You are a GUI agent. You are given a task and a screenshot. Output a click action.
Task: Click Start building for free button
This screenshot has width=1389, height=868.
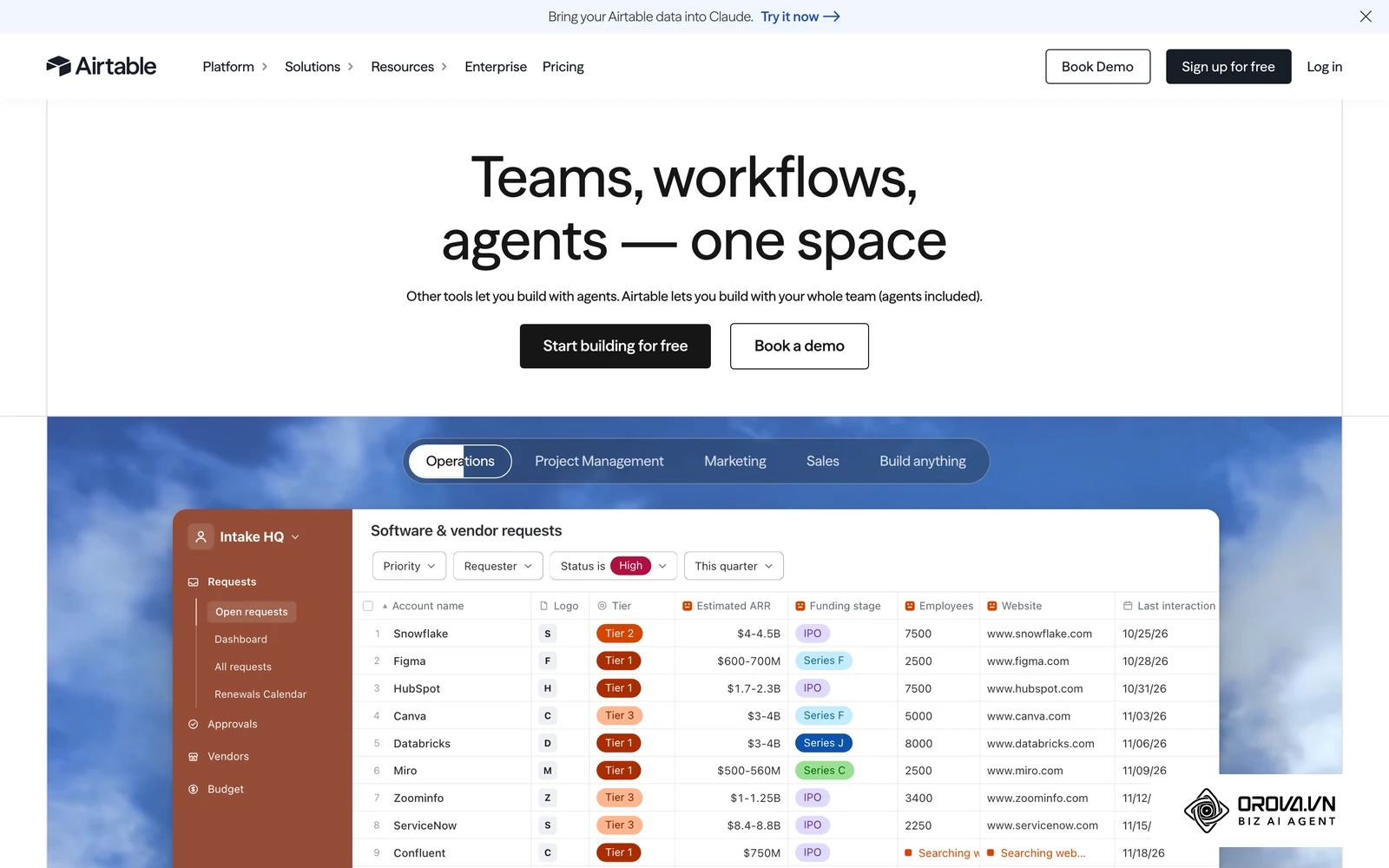coord(616,346)
